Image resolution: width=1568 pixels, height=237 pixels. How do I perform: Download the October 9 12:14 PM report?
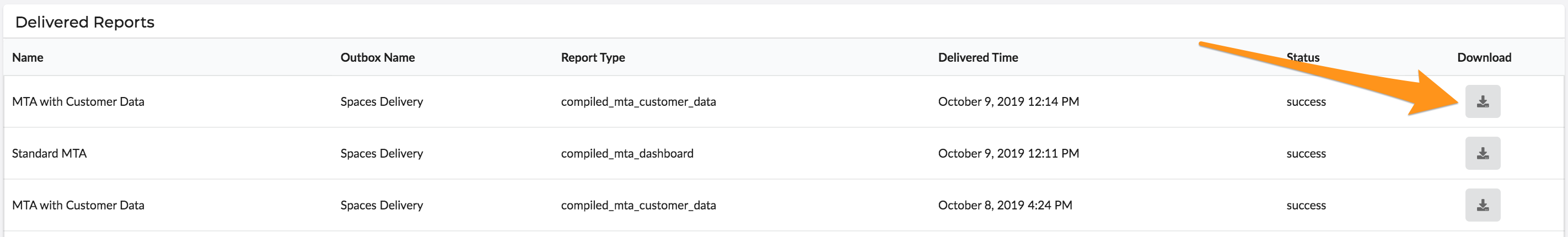(x=1482, y=101)
